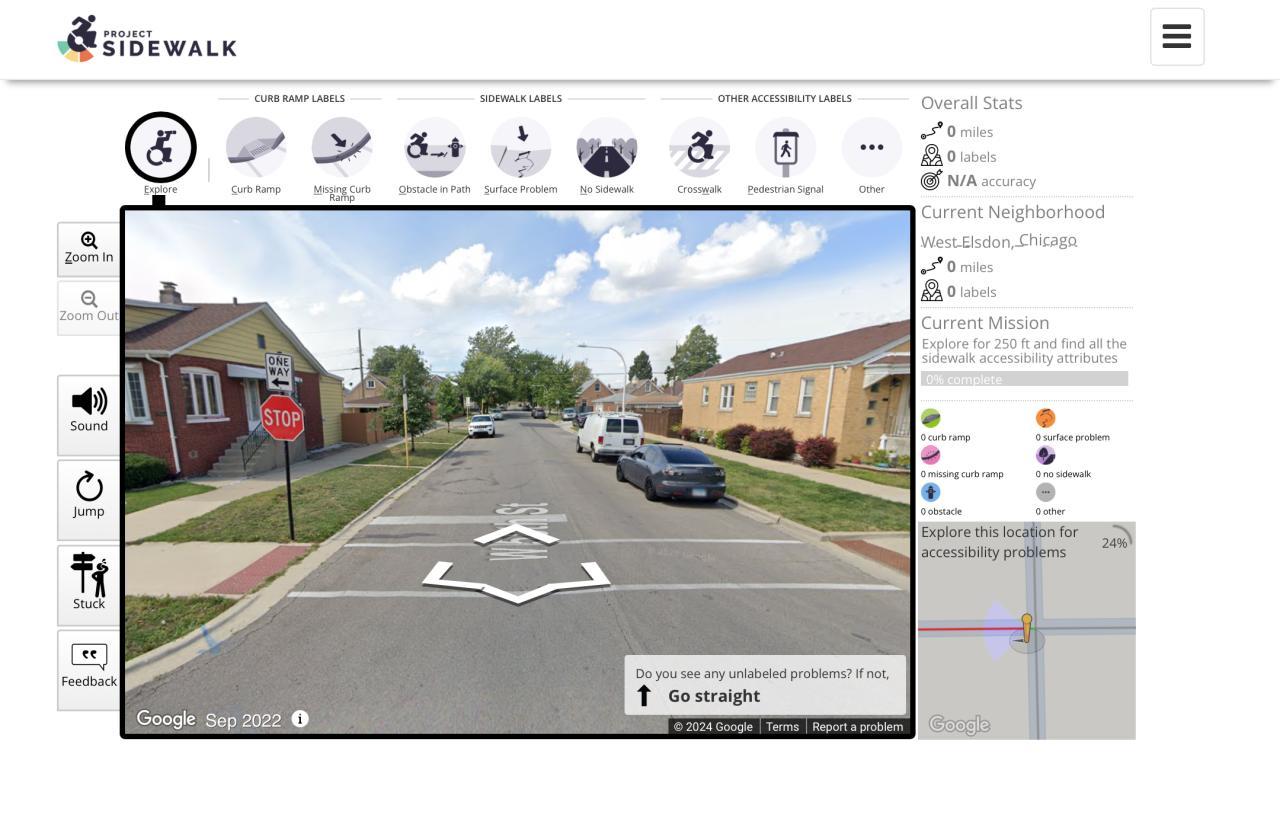The image size is (1280, 834).
Task: Click the Current Mission heading
Action: tap(985, 323)
